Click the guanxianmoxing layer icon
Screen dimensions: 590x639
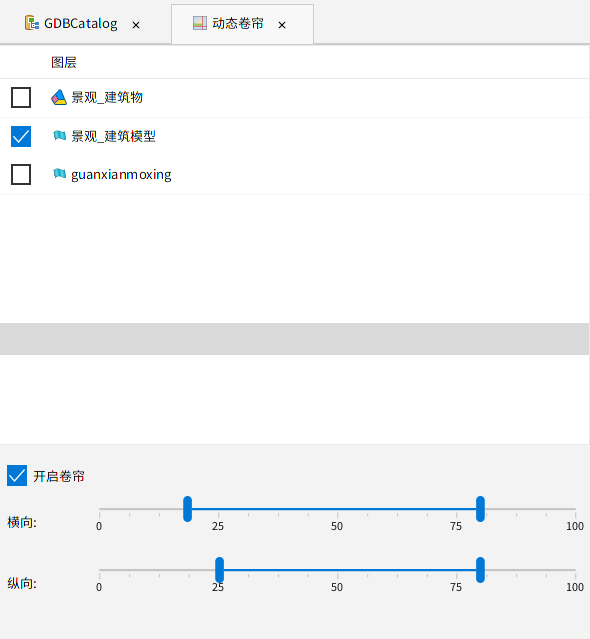coord(59,174)
